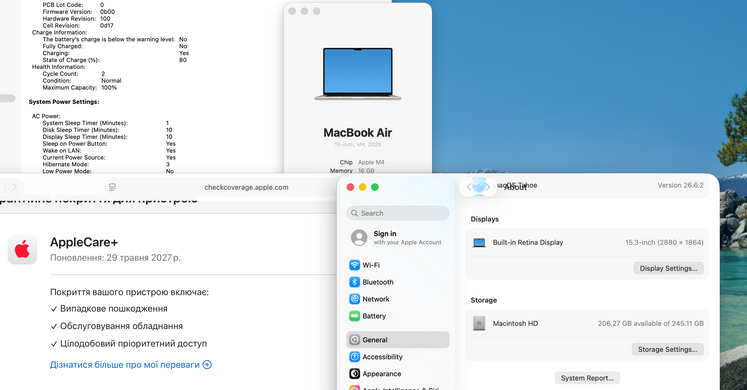The image size is (747, 390).
Task: Open Storage Settings
Action: (x=667, y=349)
